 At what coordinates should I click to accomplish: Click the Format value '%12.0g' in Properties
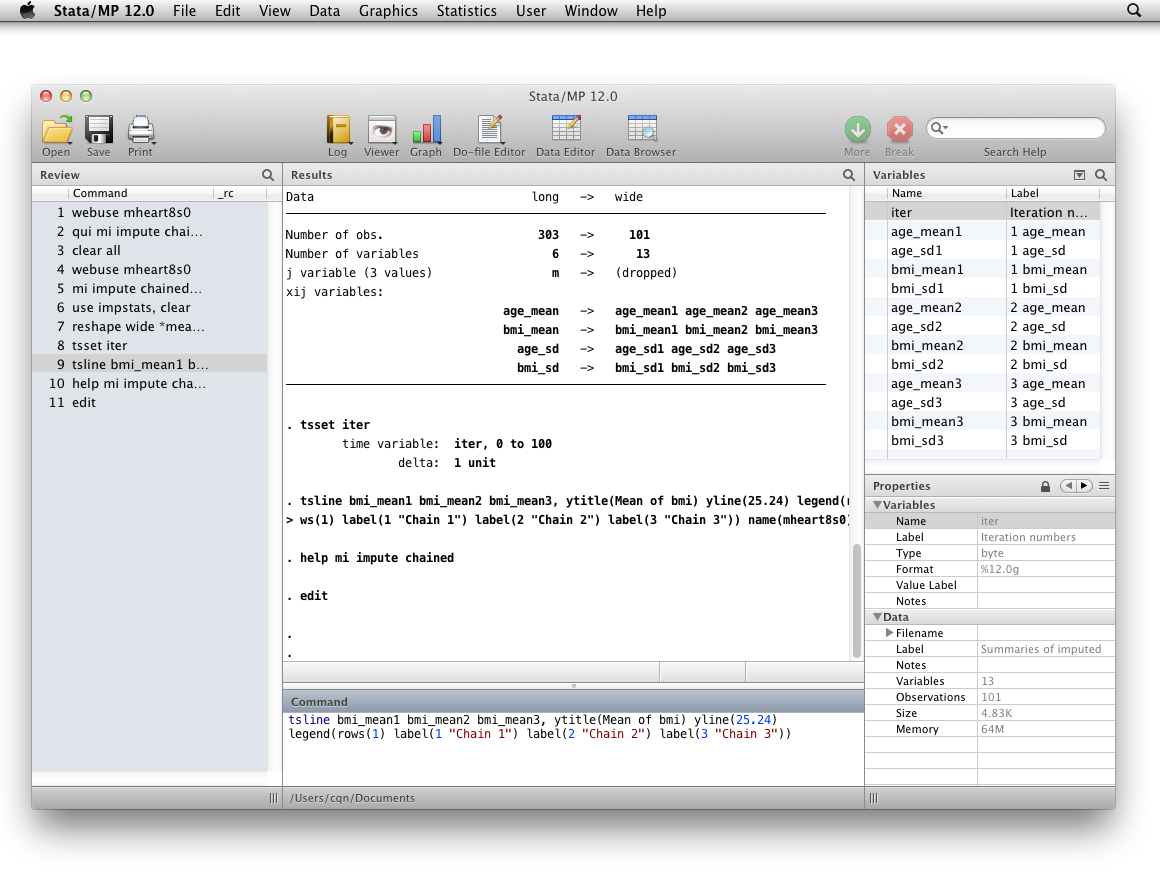coord(1000,569)
